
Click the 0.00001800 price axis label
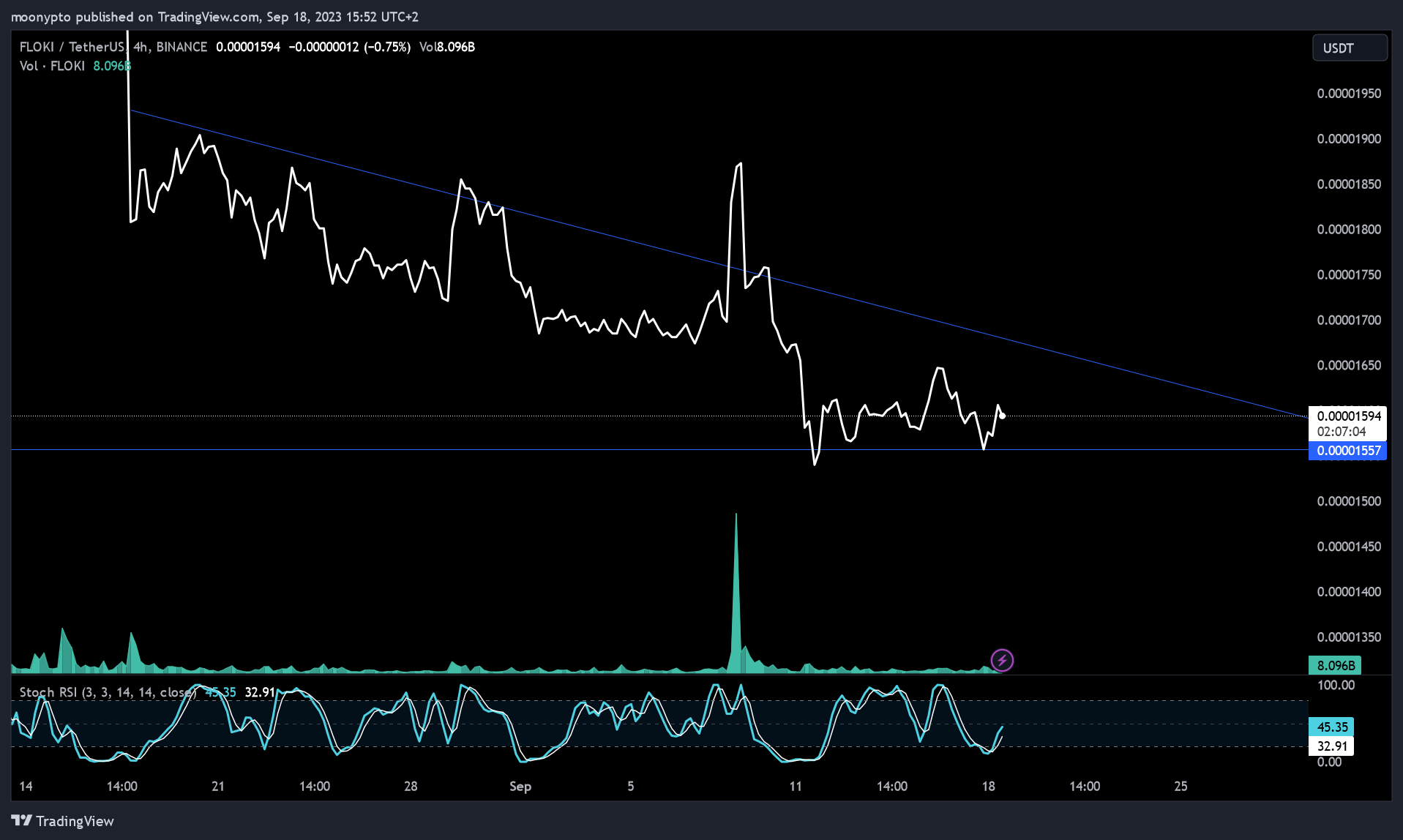coord(1349,230)
